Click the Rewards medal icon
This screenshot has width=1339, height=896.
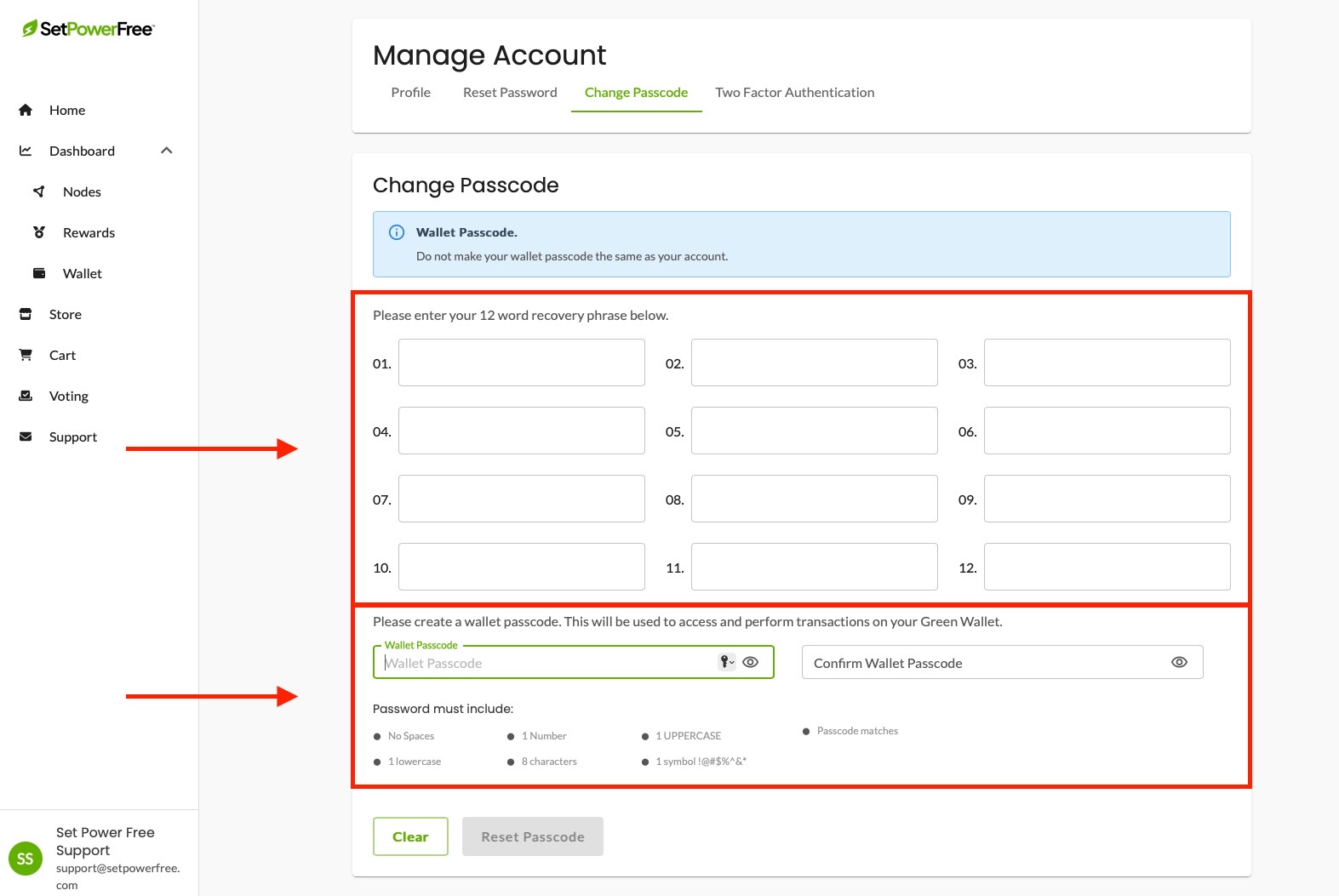(39, 232)
